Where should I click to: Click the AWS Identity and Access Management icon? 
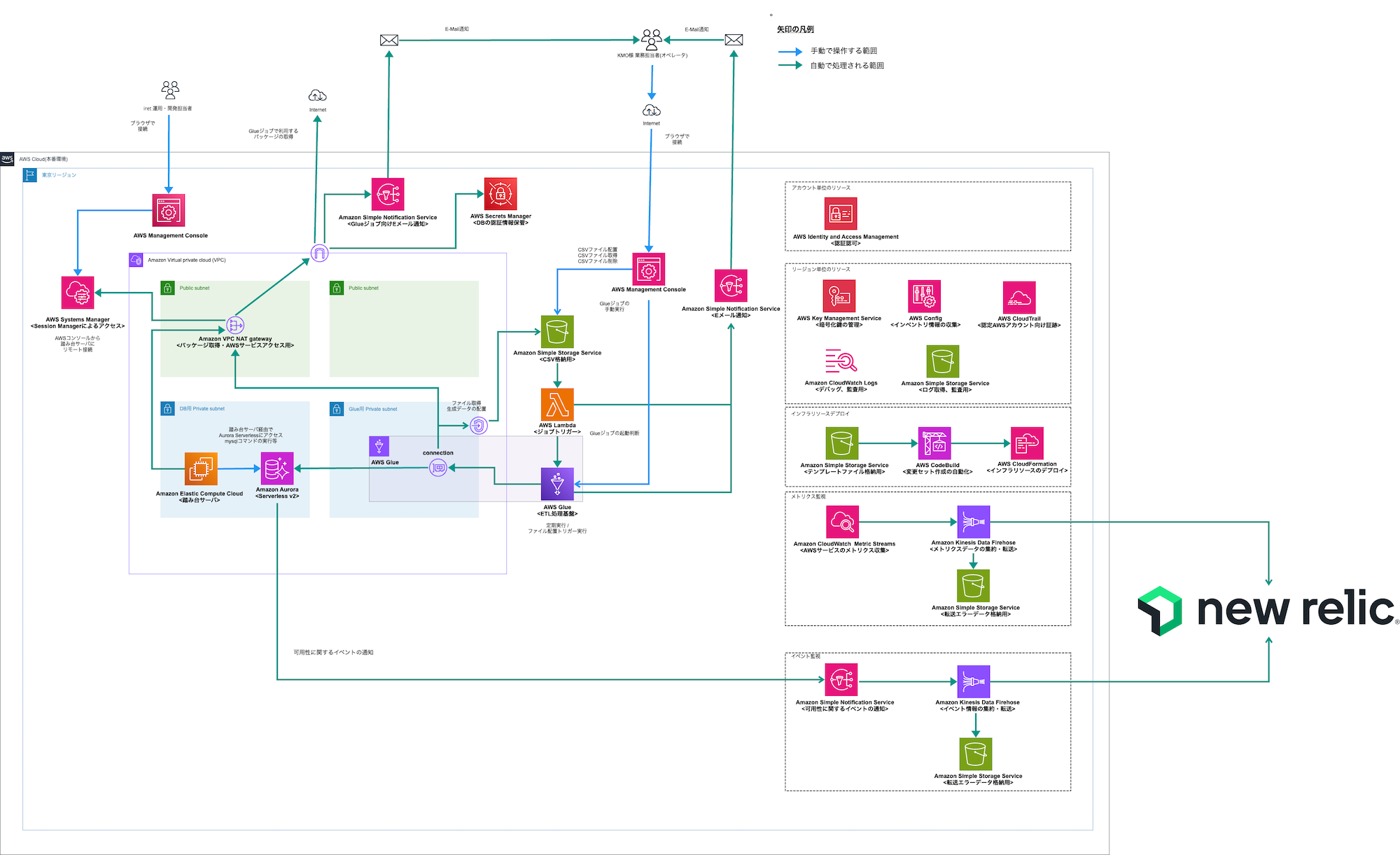[841, 214]
